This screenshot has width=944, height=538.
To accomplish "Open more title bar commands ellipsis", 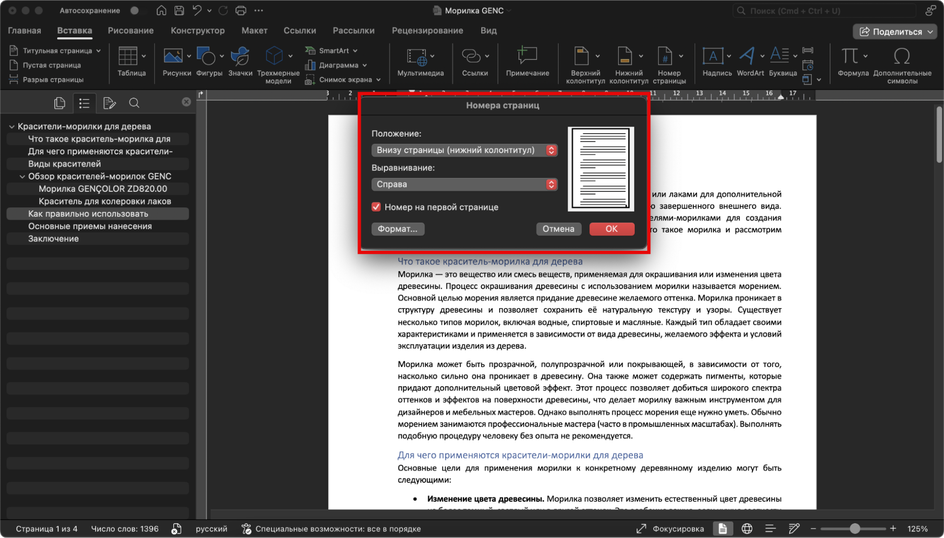I will click(259, 10).
